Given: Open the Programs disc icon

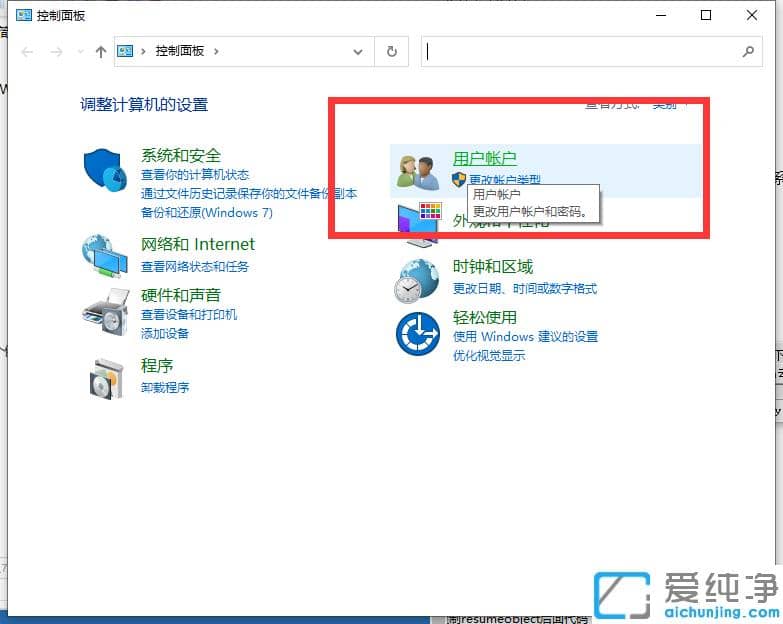Looking at the screenshot, I should 106,379.
